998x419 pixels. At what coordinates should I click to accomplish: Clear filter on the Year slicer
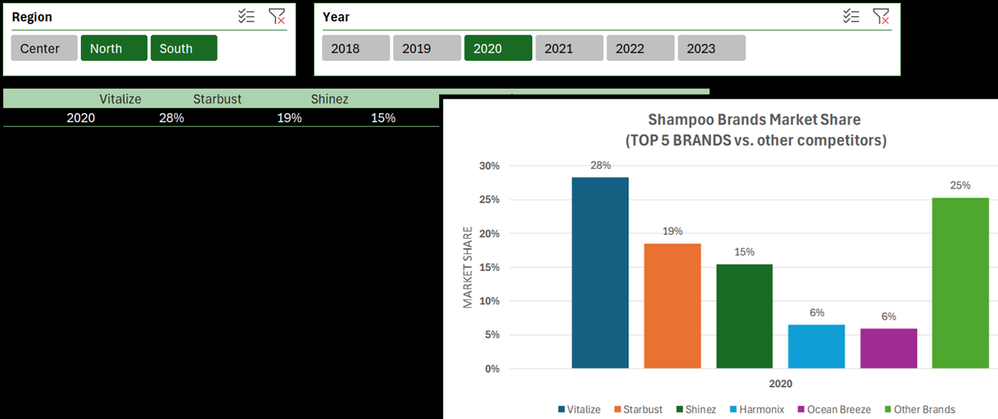[x=882, y=17]
